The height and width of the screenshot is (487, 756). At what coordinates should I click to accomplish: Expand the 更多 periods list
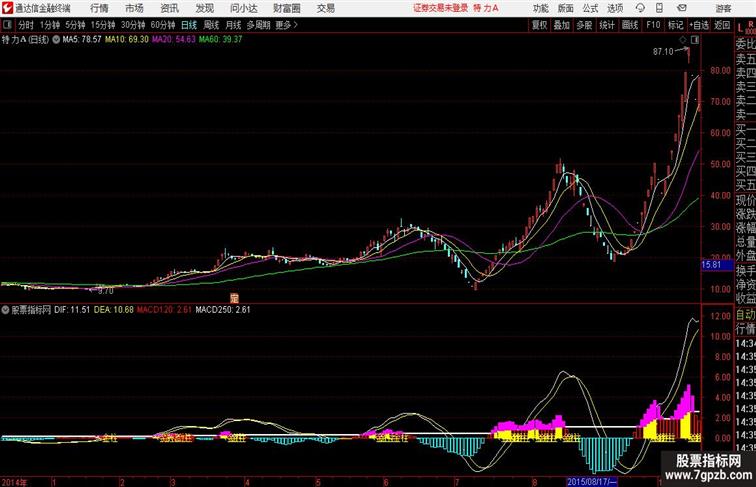pos(286,25)
